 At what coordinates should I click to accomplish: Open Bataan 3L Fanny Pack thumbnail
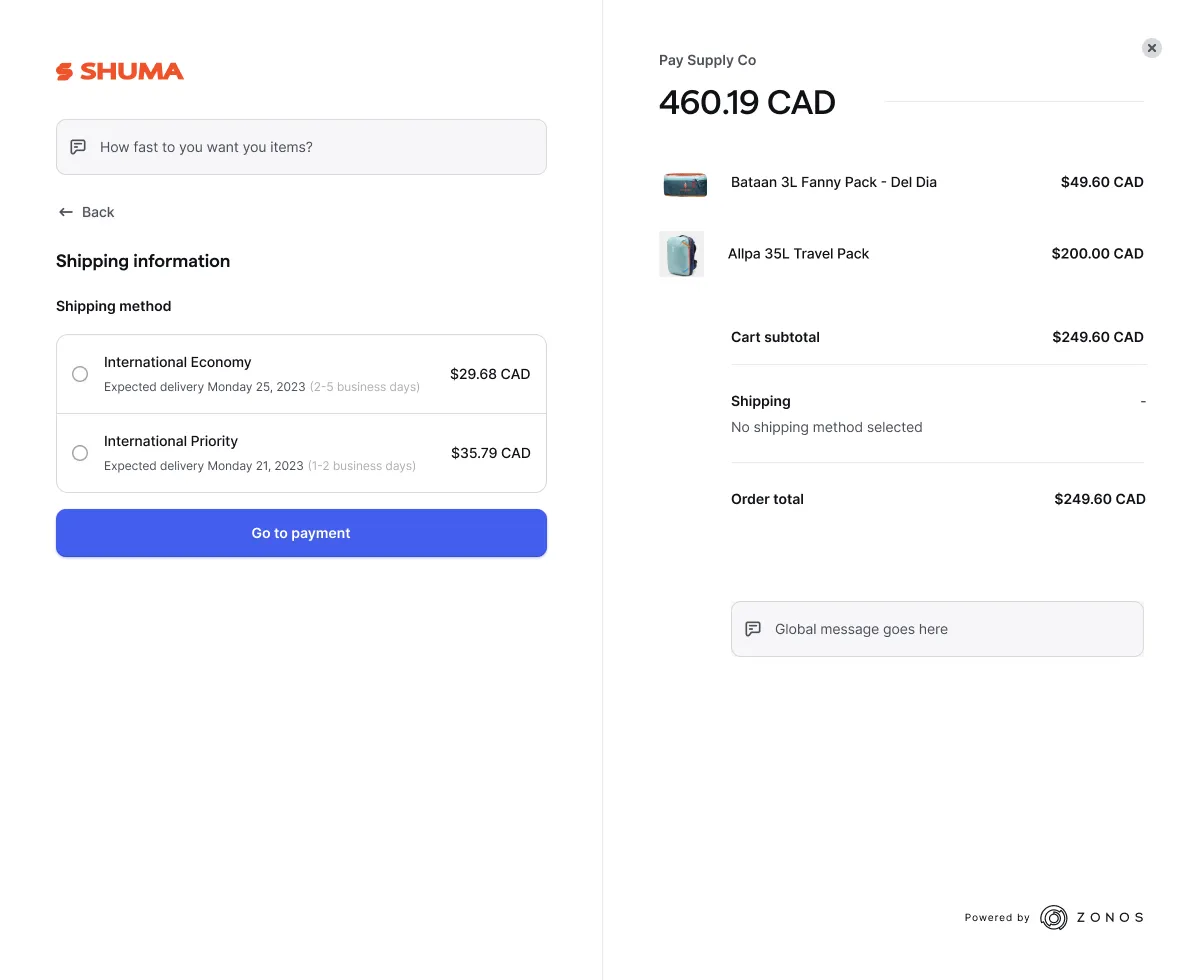coord(685,183)
